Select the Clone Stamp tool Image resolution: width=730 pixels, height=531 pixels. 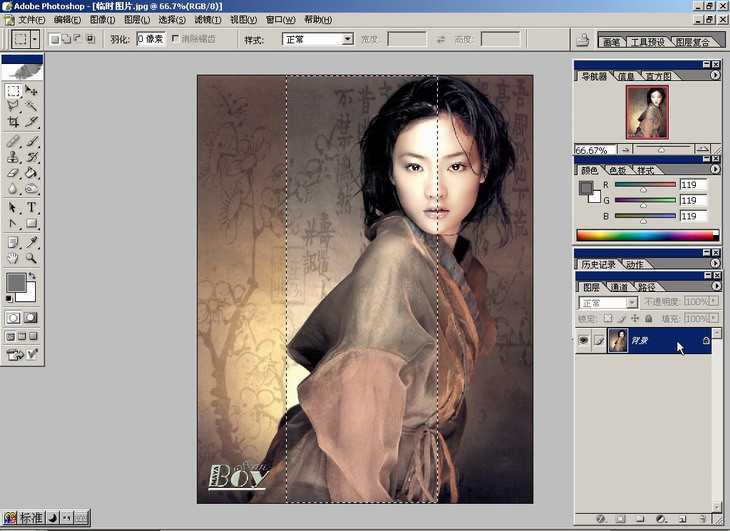click(13, 157)
